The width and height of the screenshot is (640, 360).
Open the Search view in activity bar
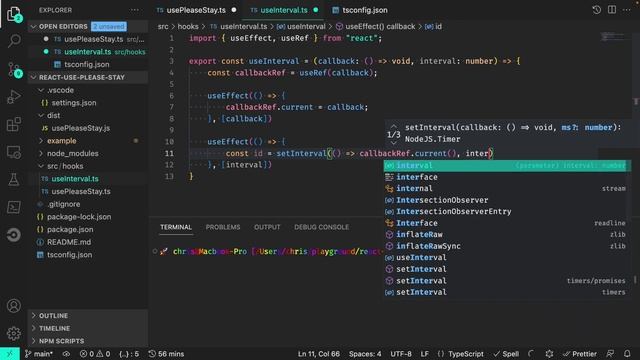pyautogui.click(x=13, y=41)
